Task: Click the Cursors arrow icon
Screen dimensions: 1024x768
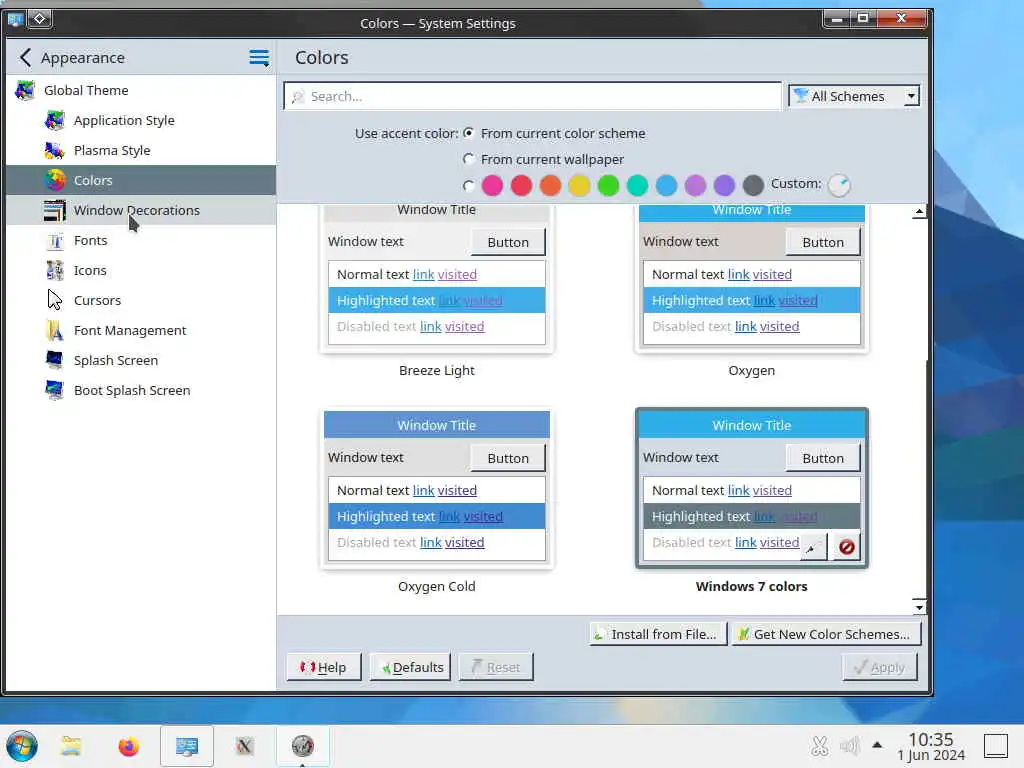Action: tap(55, 300)
